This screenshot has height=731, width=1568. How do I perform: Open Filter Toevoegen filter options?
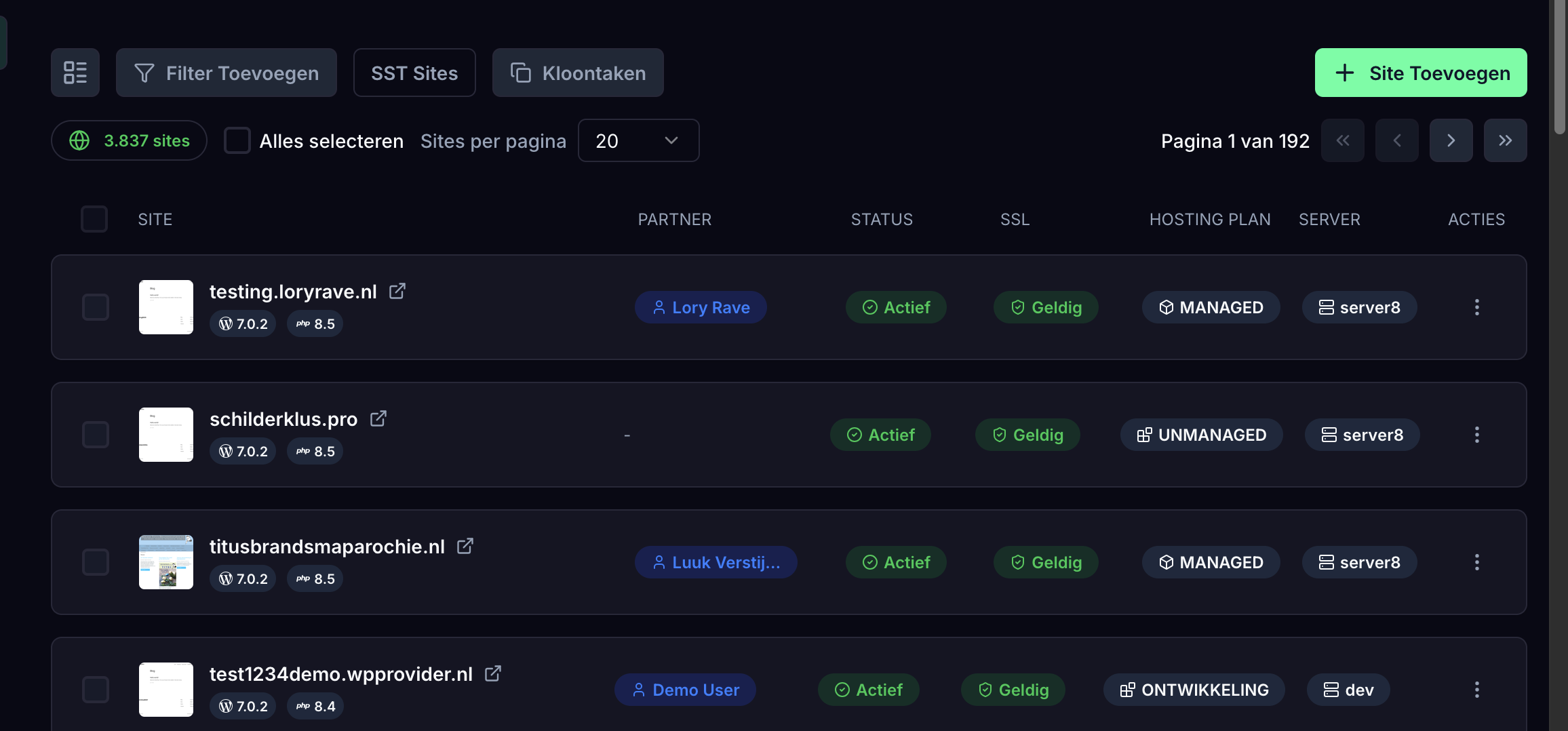(x=227, y=73)
